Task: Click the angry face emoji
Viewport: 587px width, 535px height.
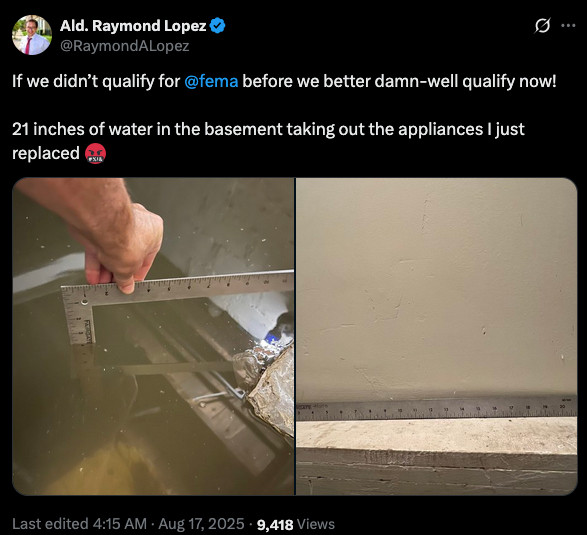Action: tap(95, 153)
